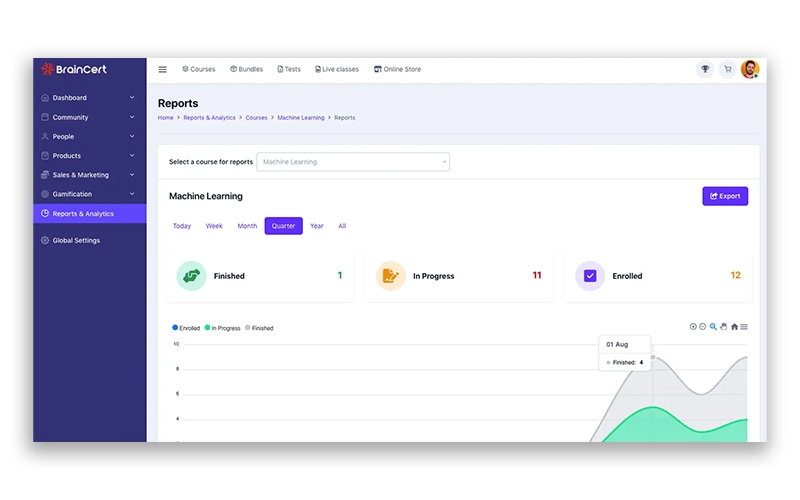
Task: Select the All time filter
Action: tap(342, 226)
